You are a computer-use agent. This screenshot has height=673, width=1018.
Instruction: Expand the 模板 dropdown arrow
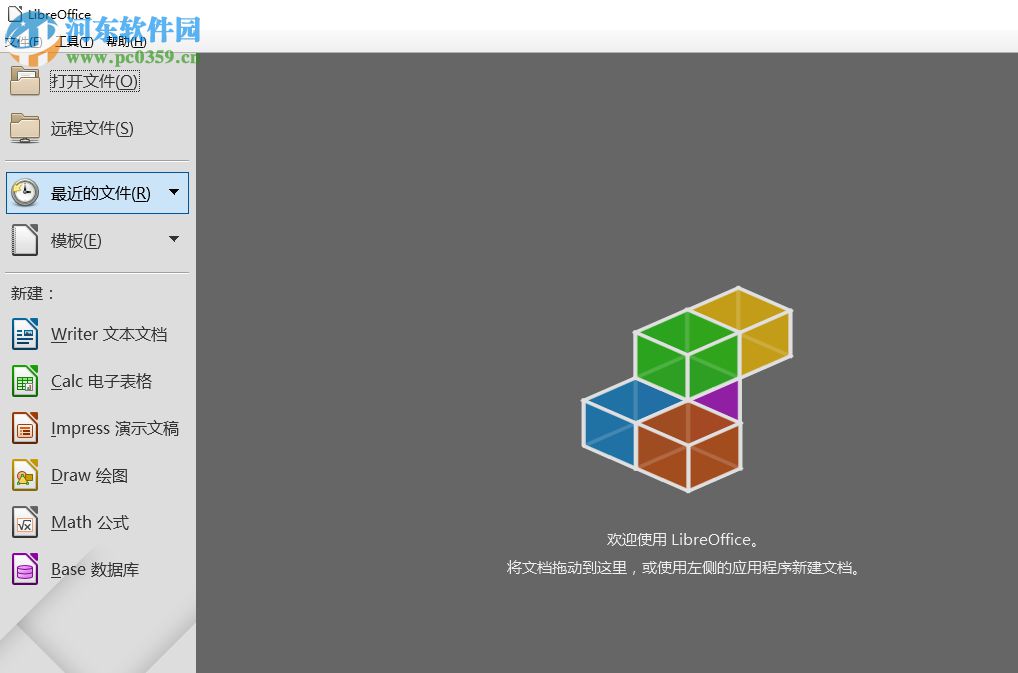pos(172,240)
